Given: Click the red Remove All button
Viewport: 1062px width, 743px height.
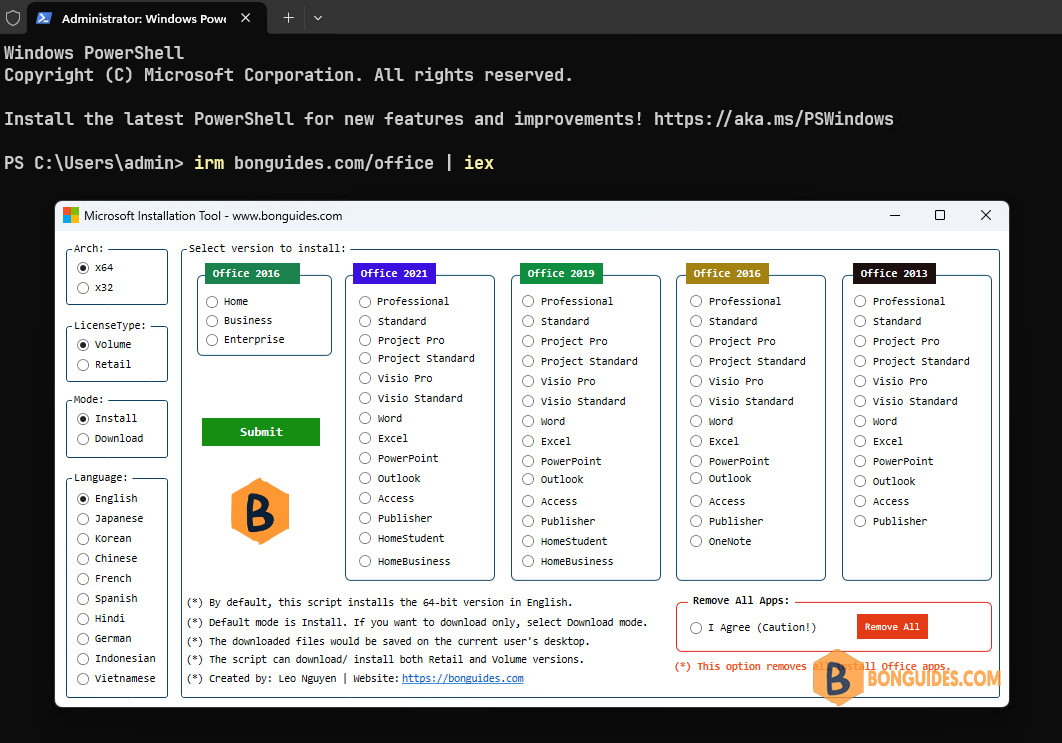Looking at the screenshot, I should 892,627.
